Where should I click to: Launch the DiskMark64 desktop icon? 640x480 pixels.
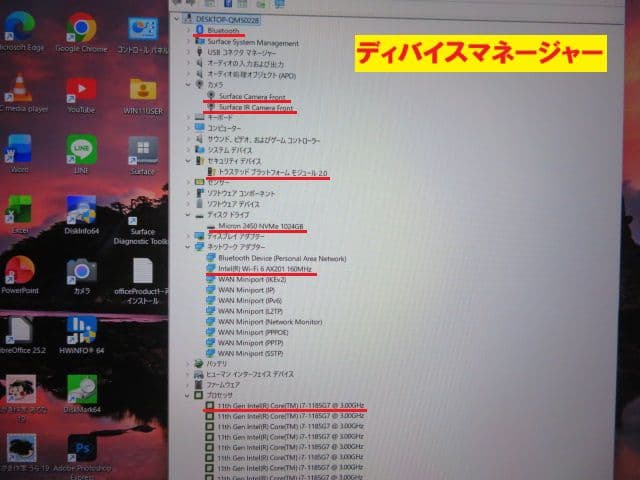click(x=81, y=390)
